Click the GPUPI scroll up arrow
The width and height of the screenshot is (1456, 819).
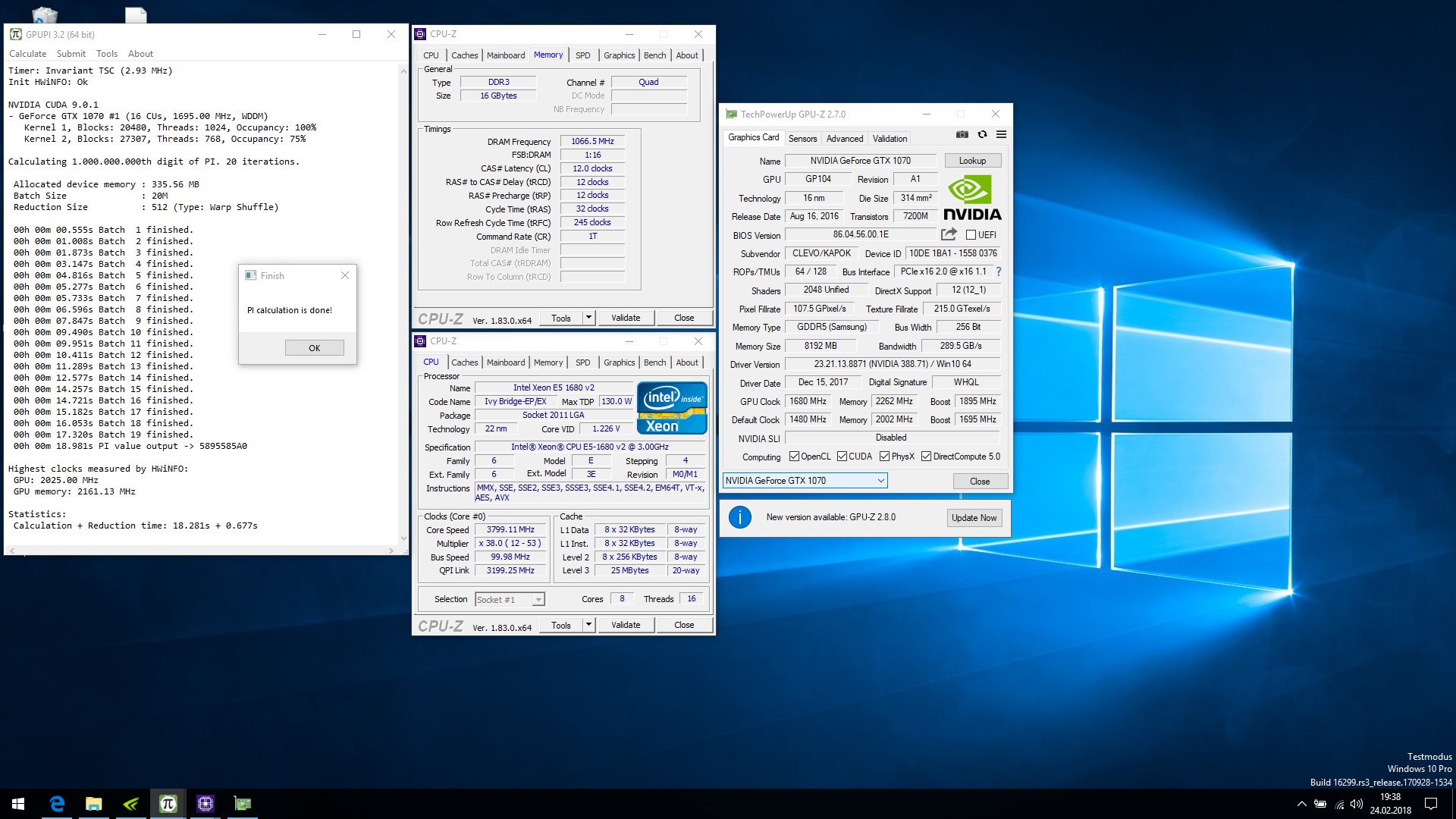[x=403, y=70]
